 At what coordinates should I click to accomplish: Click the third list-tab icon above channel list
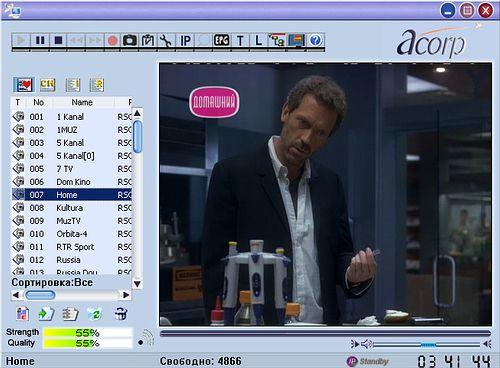pyautogui.click(x=73, y=85)
